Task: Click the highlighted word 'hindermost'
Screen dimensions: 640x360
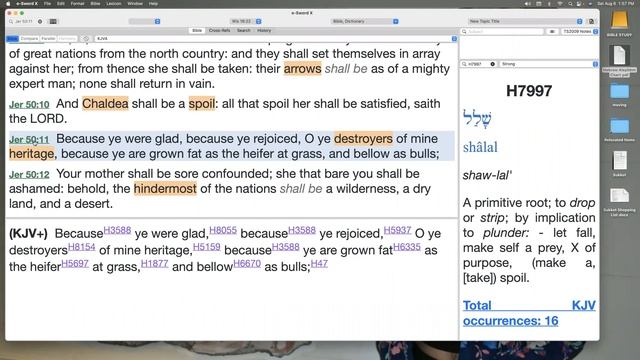Action: (x=165, y=189)
